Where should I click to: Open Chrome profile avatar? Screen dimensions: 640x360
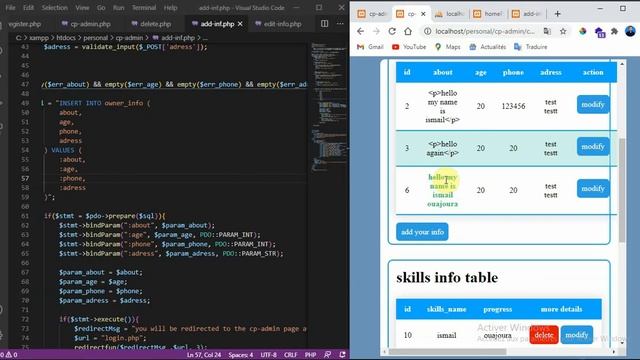click(x=630, y=31)
